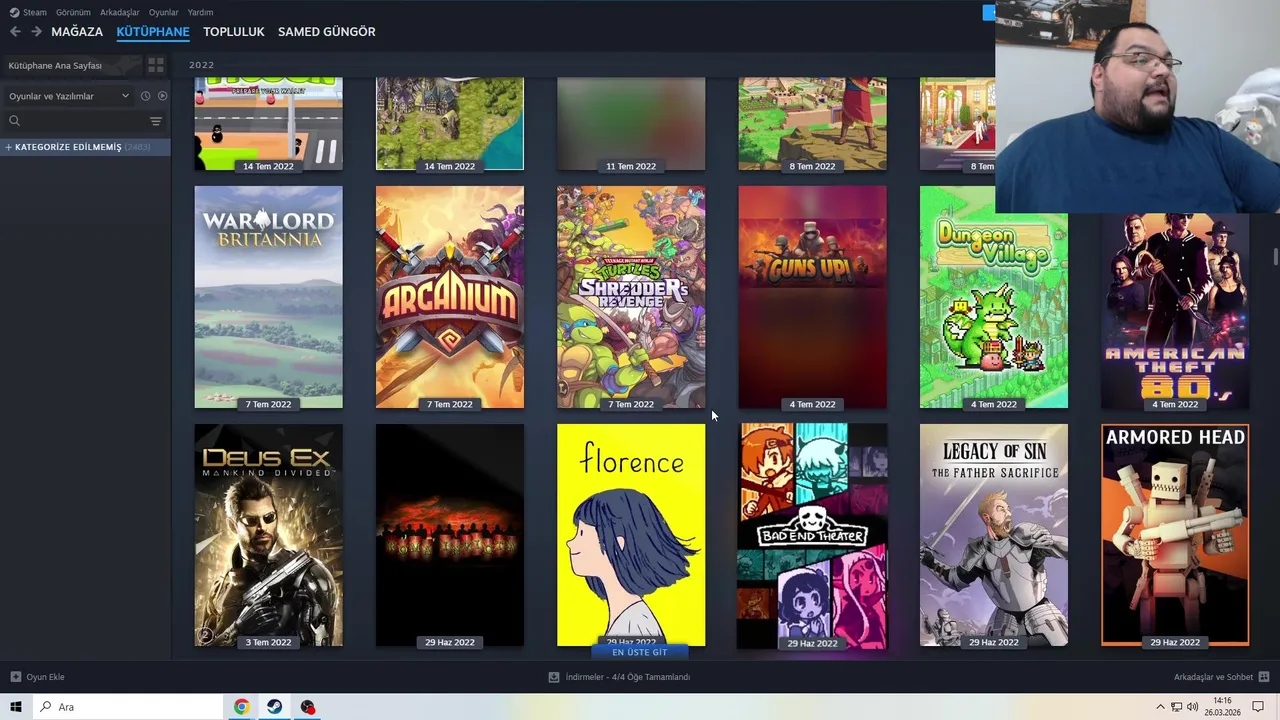Toggle ready-to-play filter icon

162,96
